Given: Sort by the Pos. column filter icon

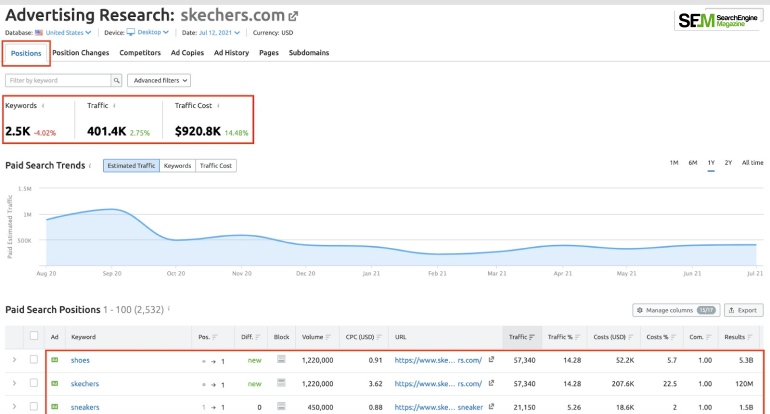Looking at the screenshot, I should tap(215, 337).
